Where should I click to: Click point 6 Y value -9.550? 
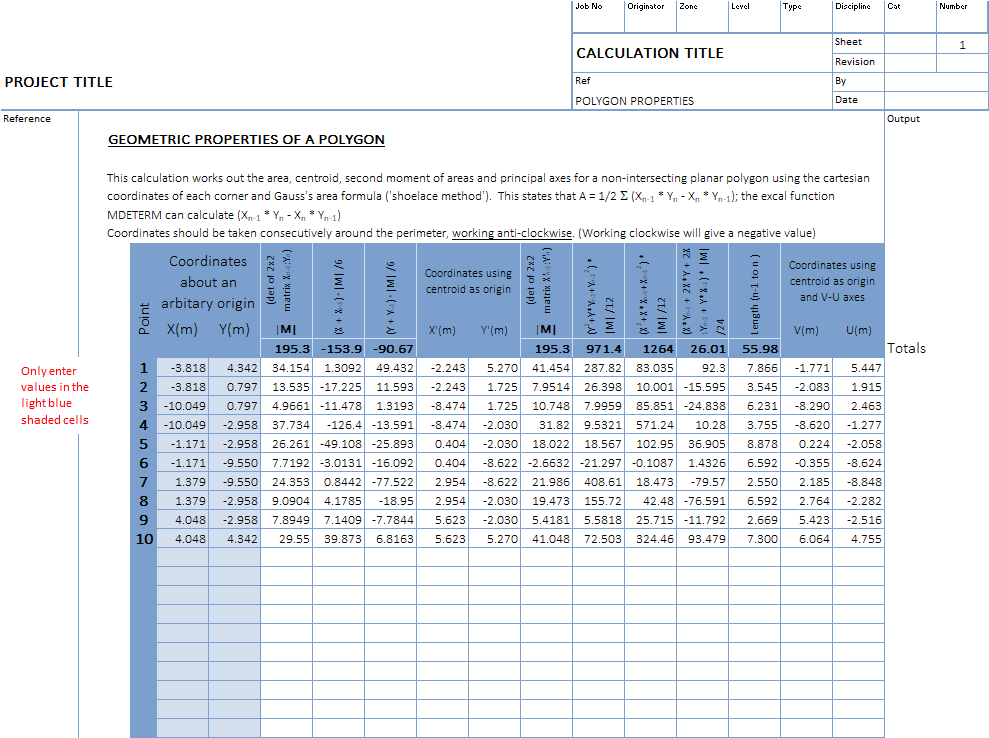coord(235,463)
